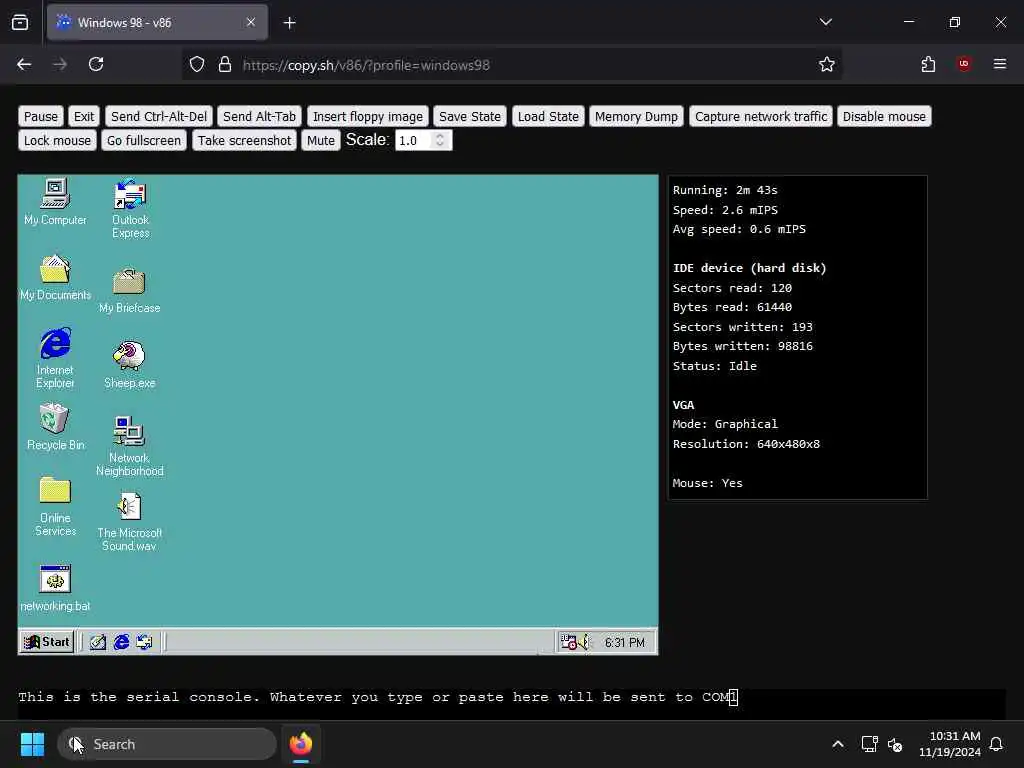This screenshot has width=1024, height=768.
Task: Send Alt-Tab to the emulator
Action: point(259,116)
